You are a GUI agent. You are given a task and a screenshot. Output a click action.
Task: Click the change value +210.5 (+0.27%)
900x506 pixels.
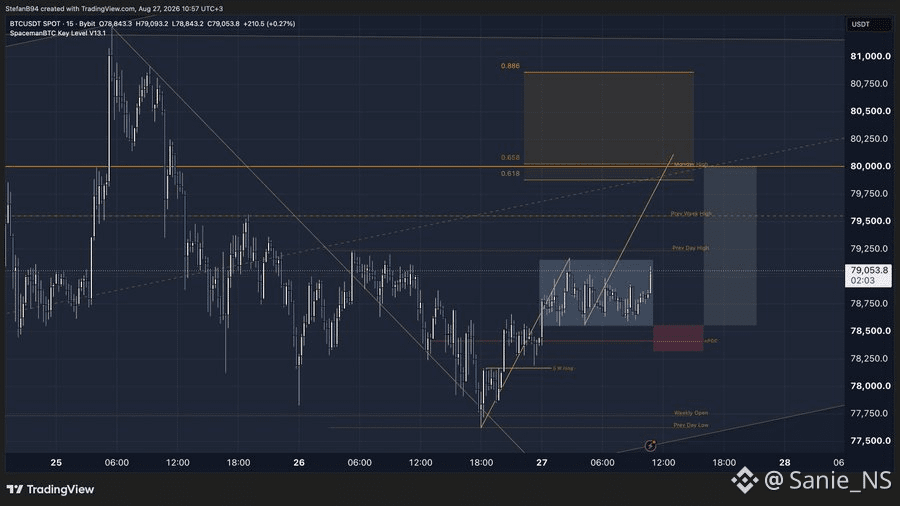coord(269,24)
